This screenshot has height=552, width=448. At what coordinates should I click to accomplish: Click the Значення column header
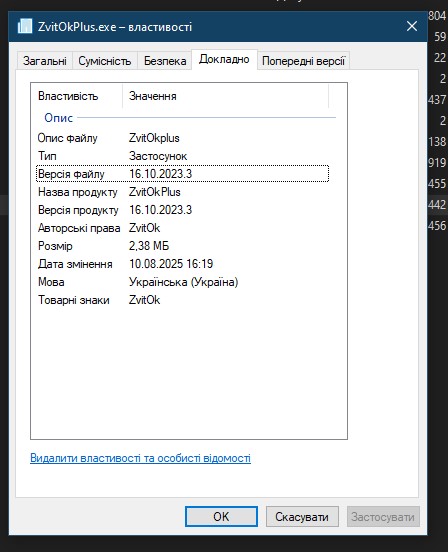click(x=225, y=96)
